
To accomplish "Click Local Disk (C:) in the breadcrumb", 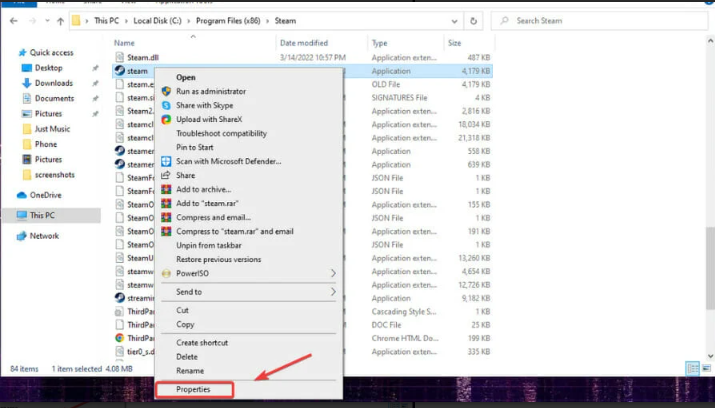I will click(157, 21).
